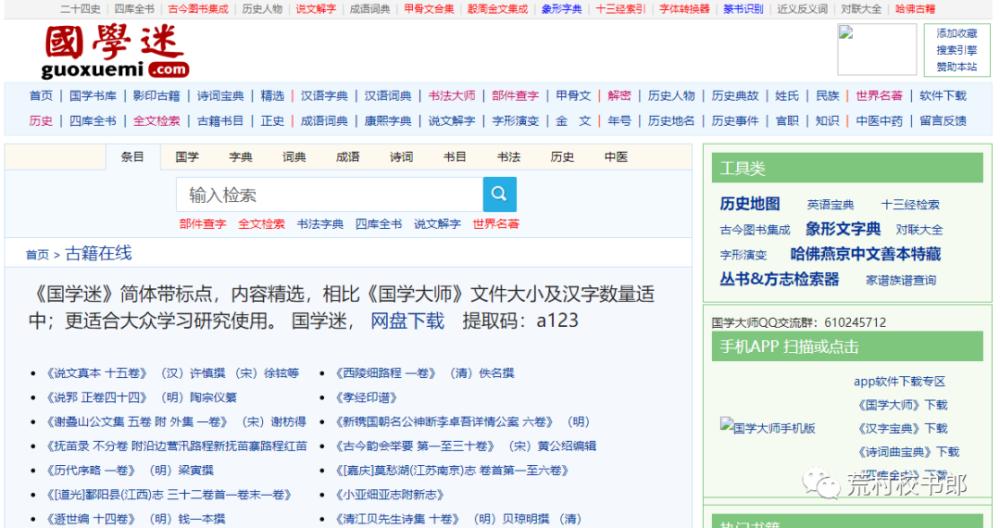
Task: Open 留言反馈 in the second nav row
Action: coord(943,121)
